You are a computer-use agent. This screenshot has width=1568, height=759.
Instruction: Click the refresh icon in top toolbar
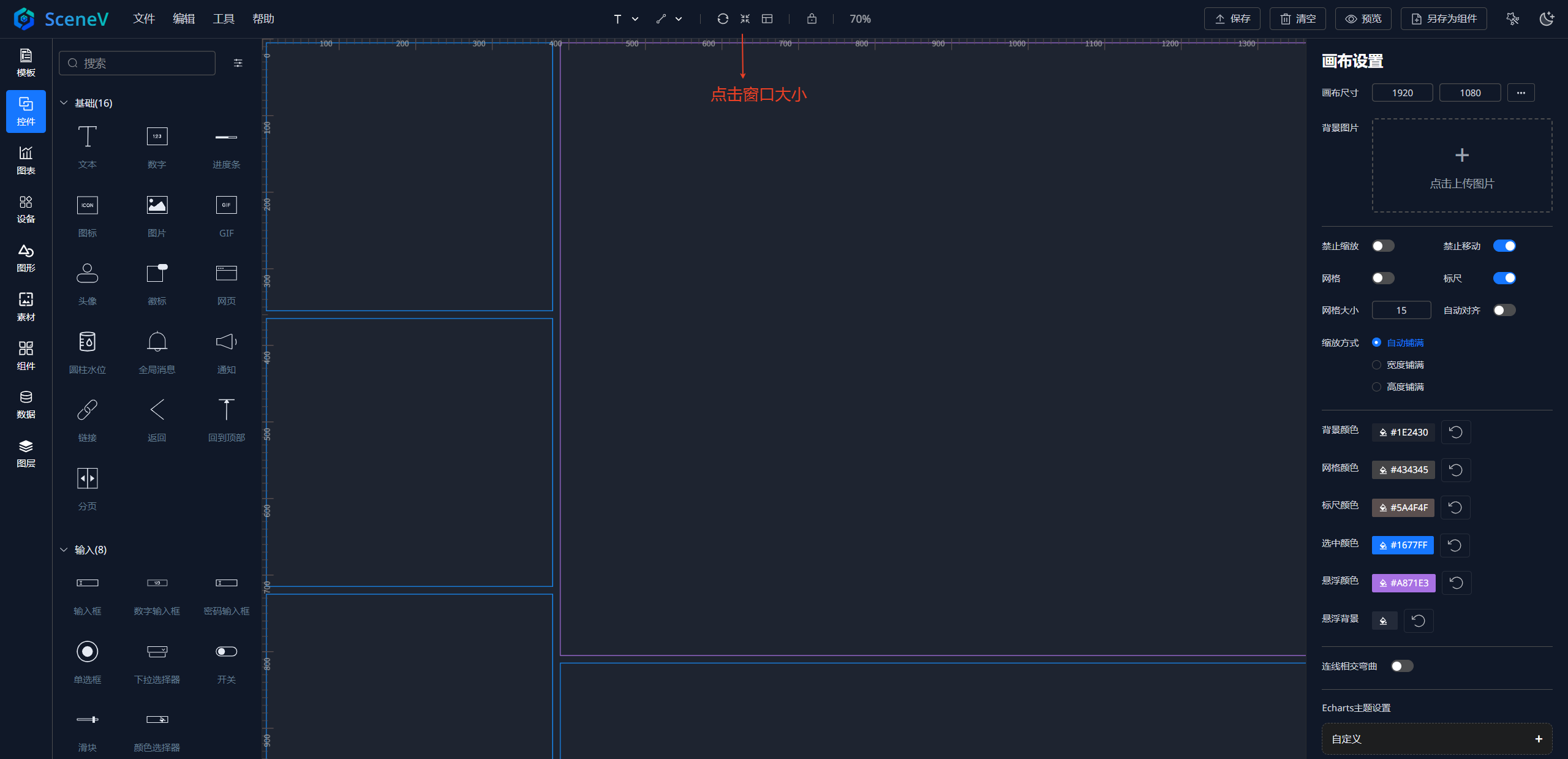(x=723, y=19)
